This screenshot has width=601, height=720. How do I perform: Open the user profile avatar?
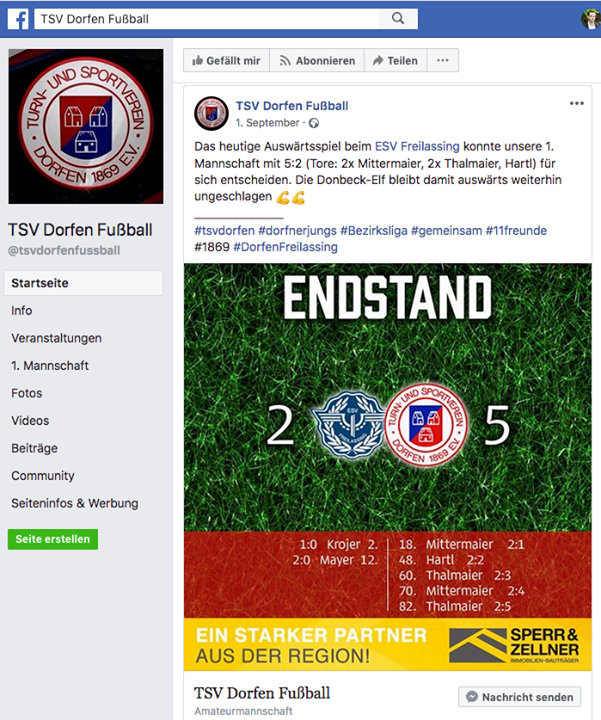pyautogui.click(x=591, y=19)
